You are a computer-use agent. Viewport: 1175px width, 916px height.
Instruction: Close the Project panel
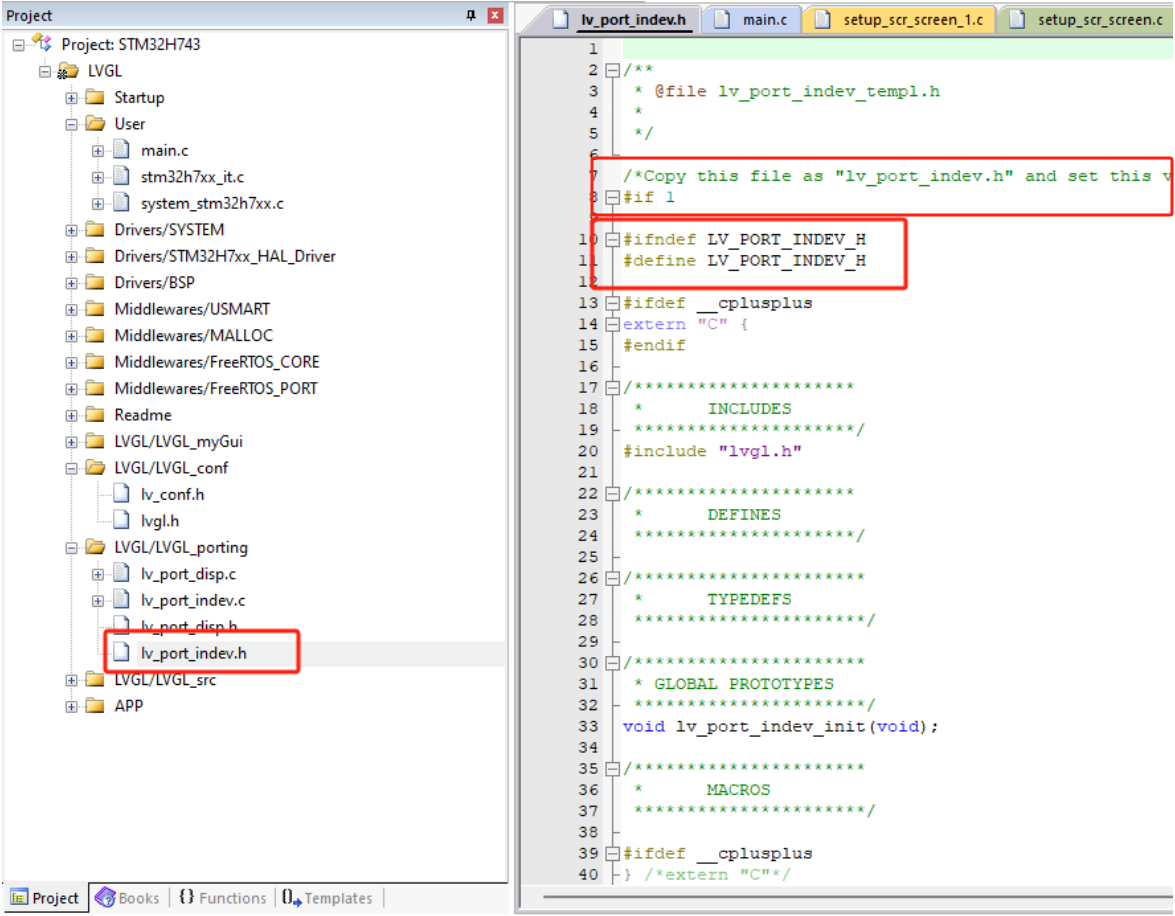point(495,15)
